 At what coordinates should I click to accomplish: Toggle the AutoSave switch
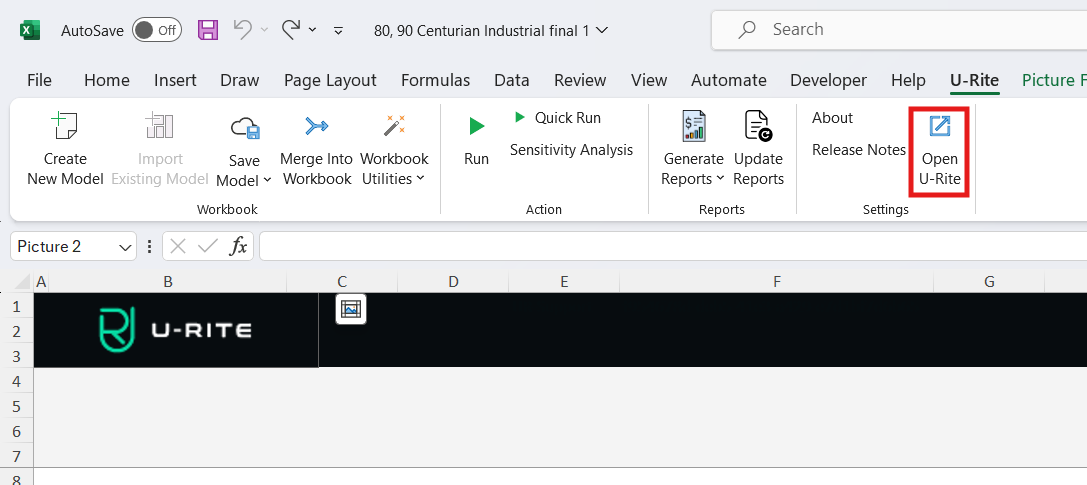(x=156, y=30)
